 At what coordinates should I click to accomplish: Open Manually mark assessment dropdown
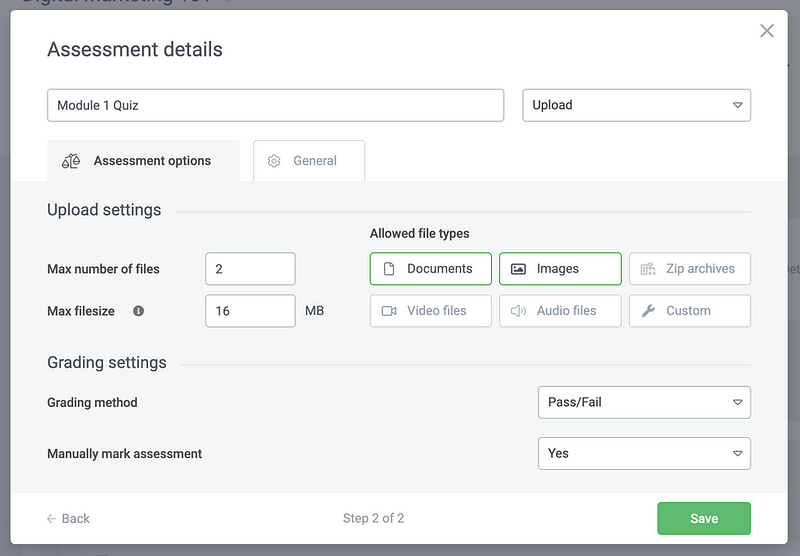[x=644, y=453]
